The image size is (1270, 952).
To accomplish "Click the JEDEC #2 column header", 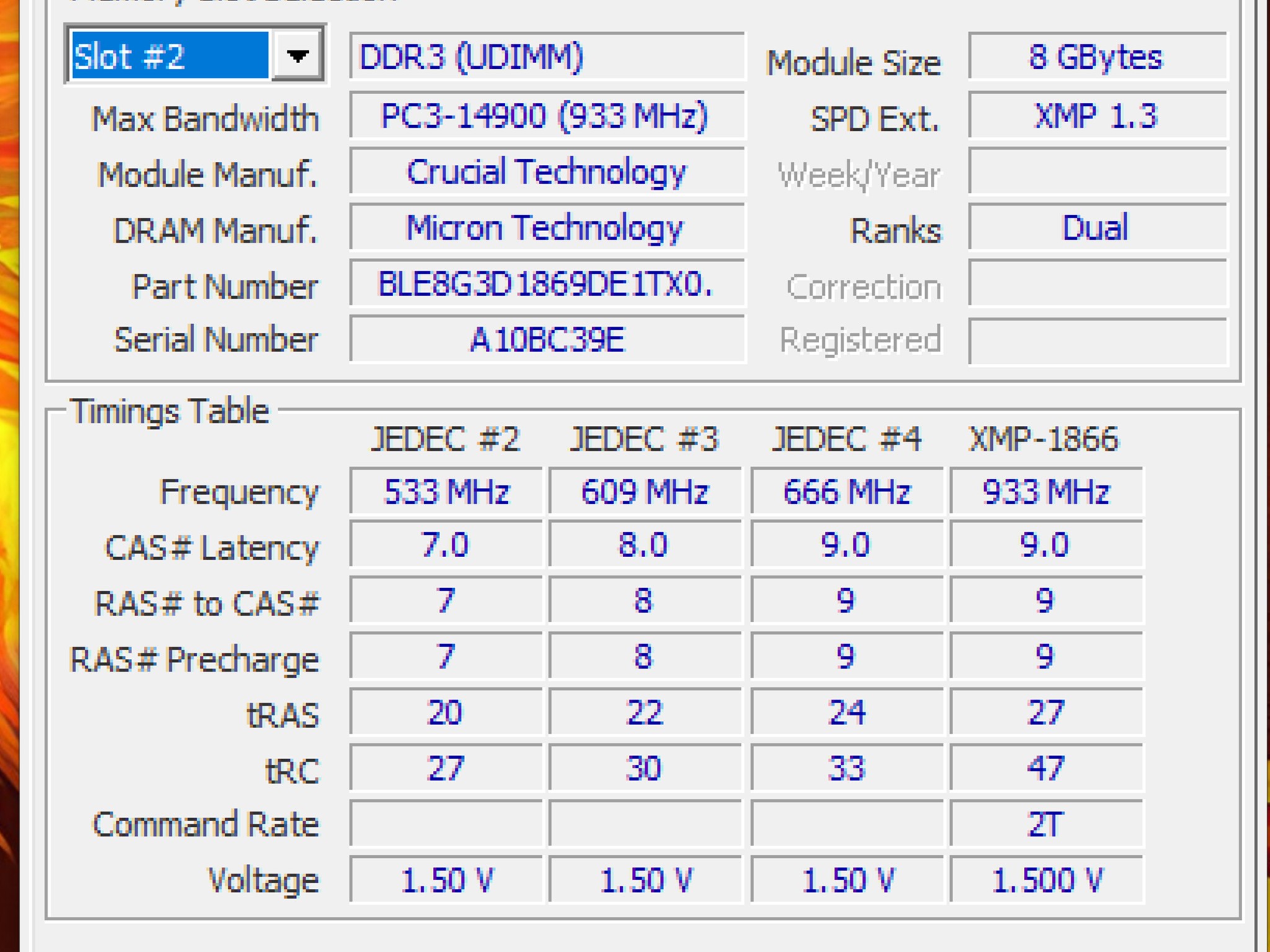I will point(445,439).
